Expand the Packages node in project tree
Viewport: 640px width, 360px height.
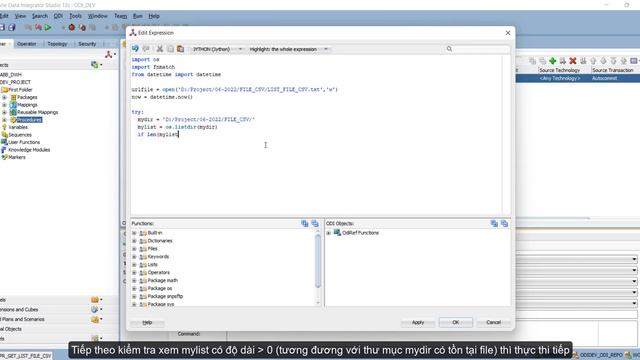(x=4, y=97)
